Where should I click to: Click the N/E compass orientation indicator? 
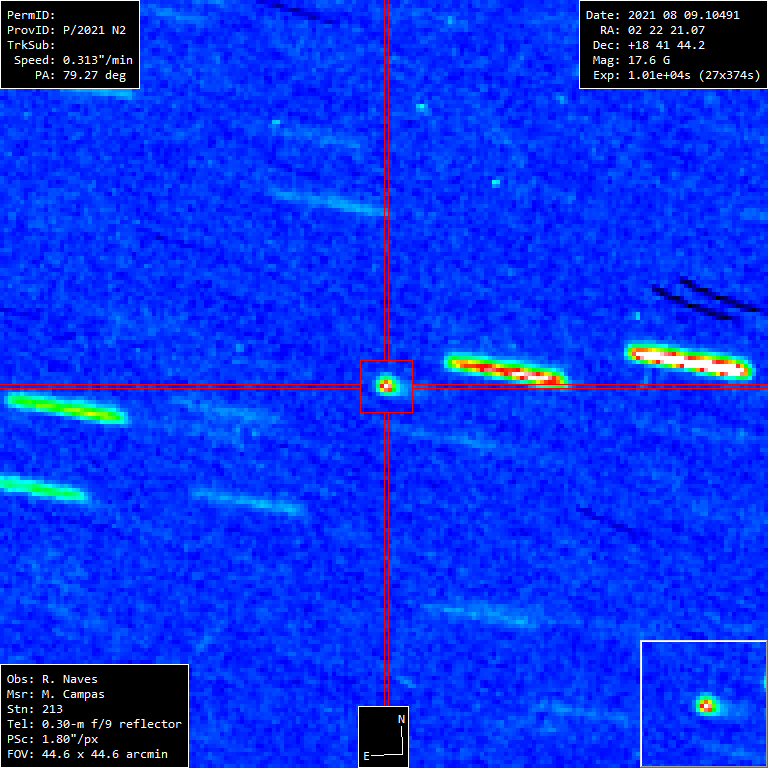point(384,737)
